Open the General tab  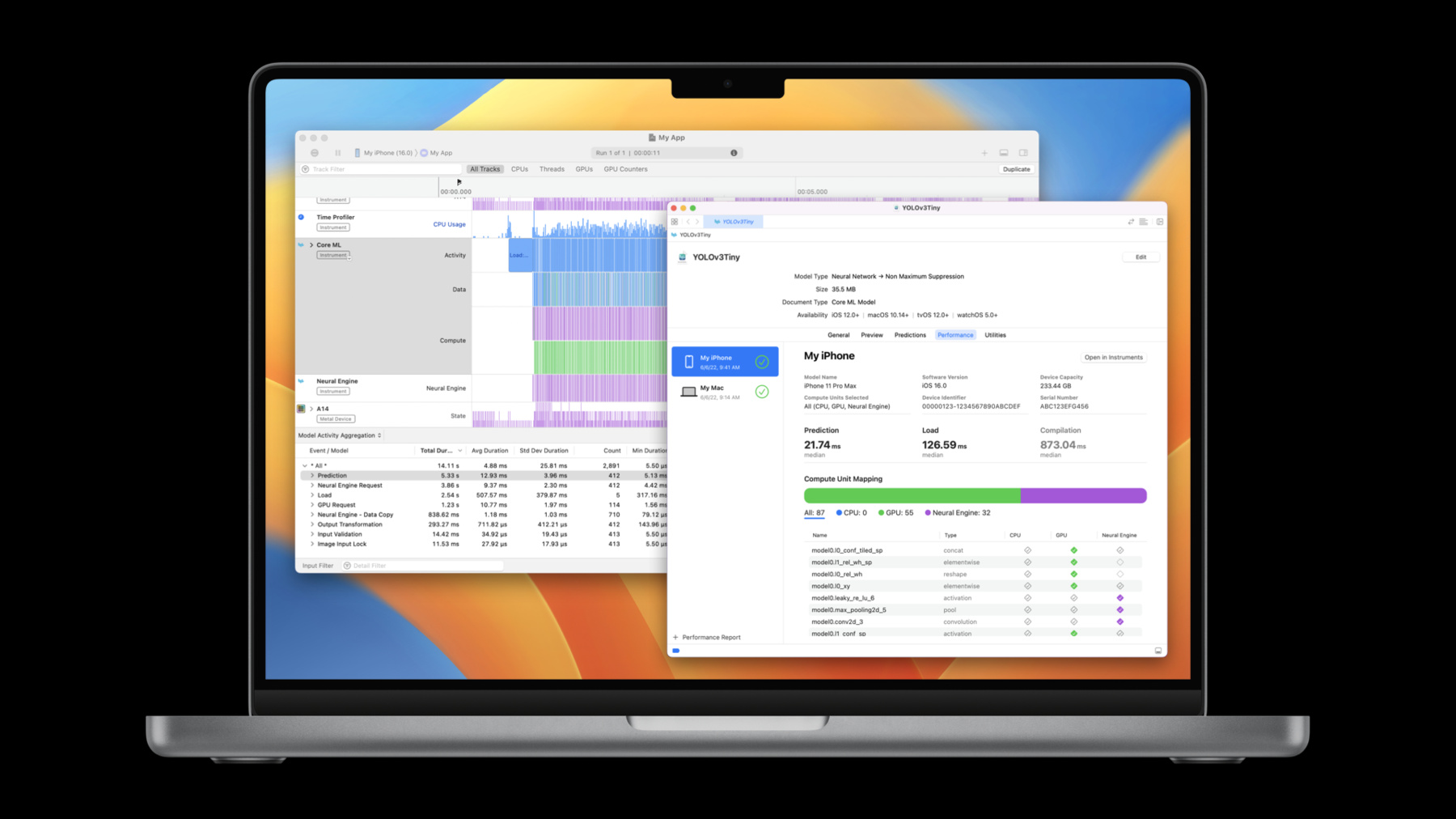coord(839,335)
